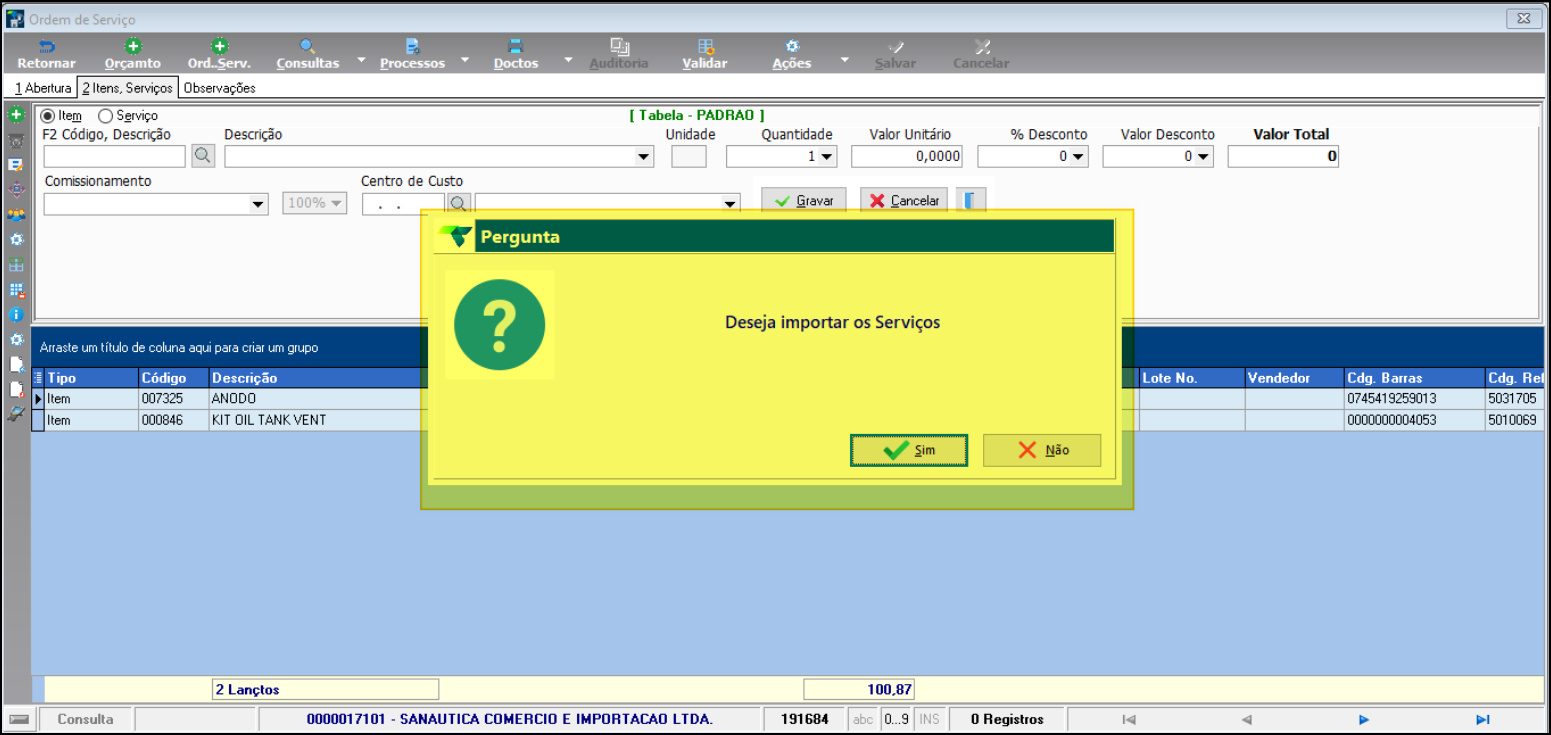
Task: Click the gray trash sidebar icon
Action: 16,140
